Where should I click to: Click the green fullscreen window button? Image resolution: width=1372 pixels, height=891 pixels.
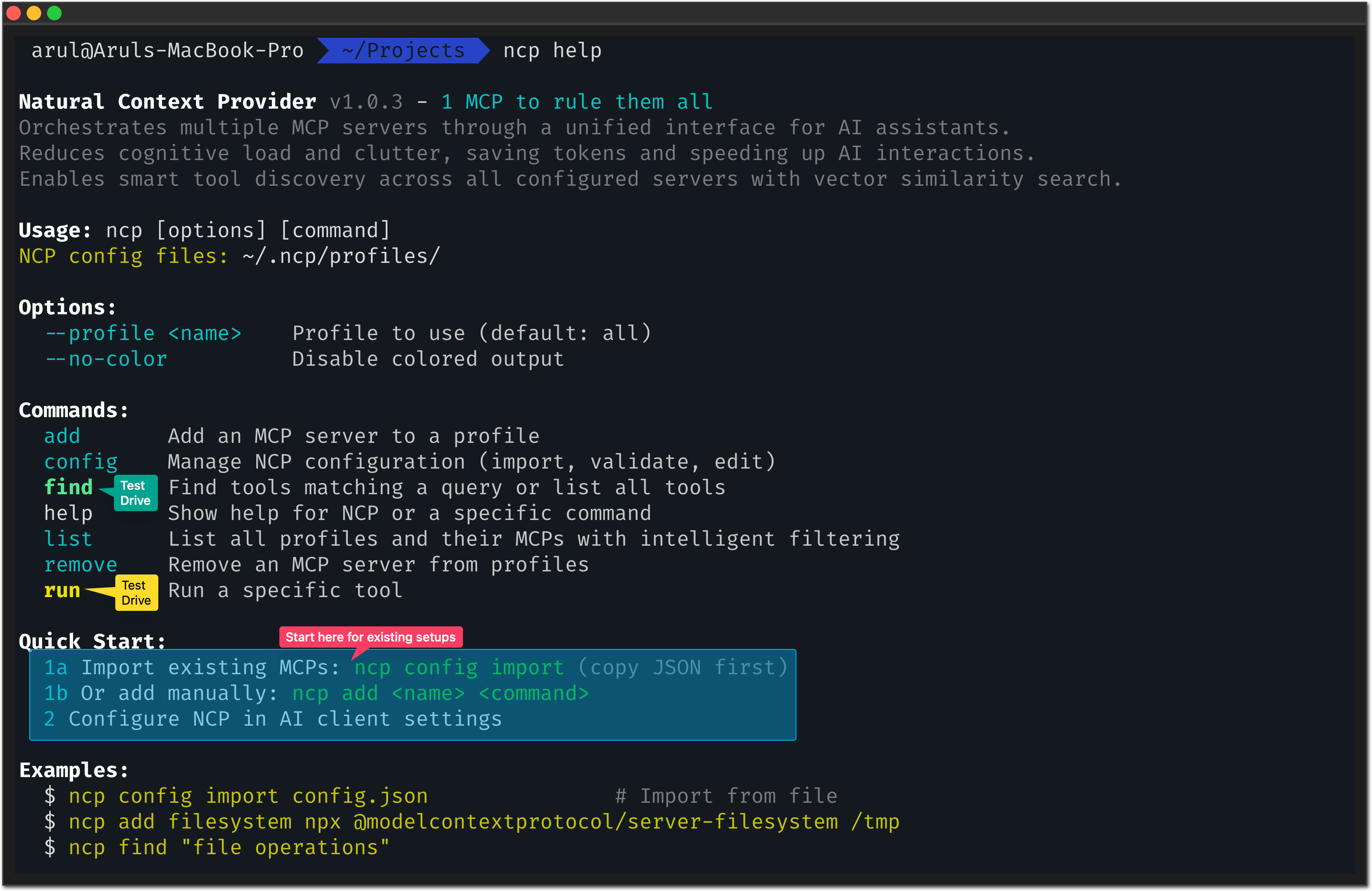tap(54, 13)
